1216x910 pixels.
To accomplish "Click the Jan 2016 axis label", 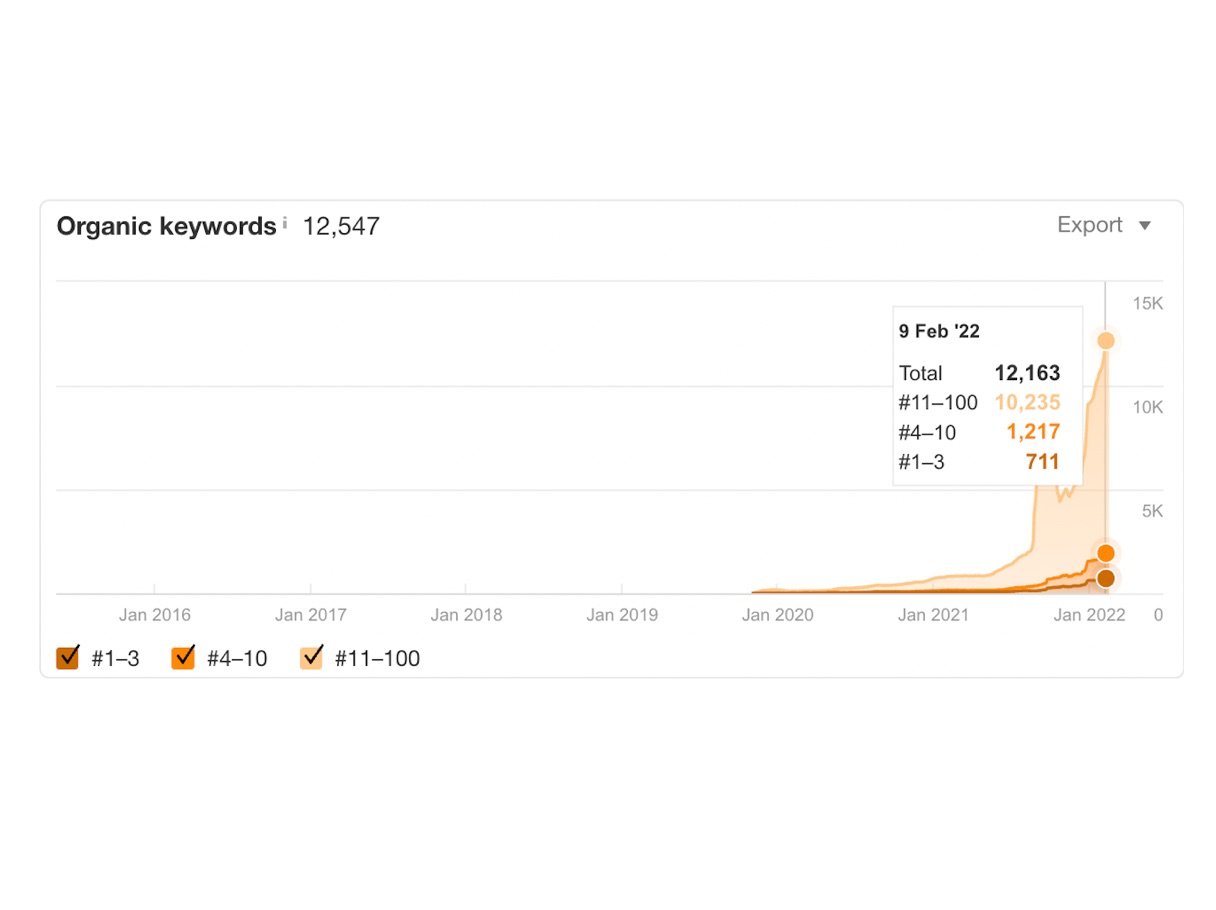I will click(154, 615).
